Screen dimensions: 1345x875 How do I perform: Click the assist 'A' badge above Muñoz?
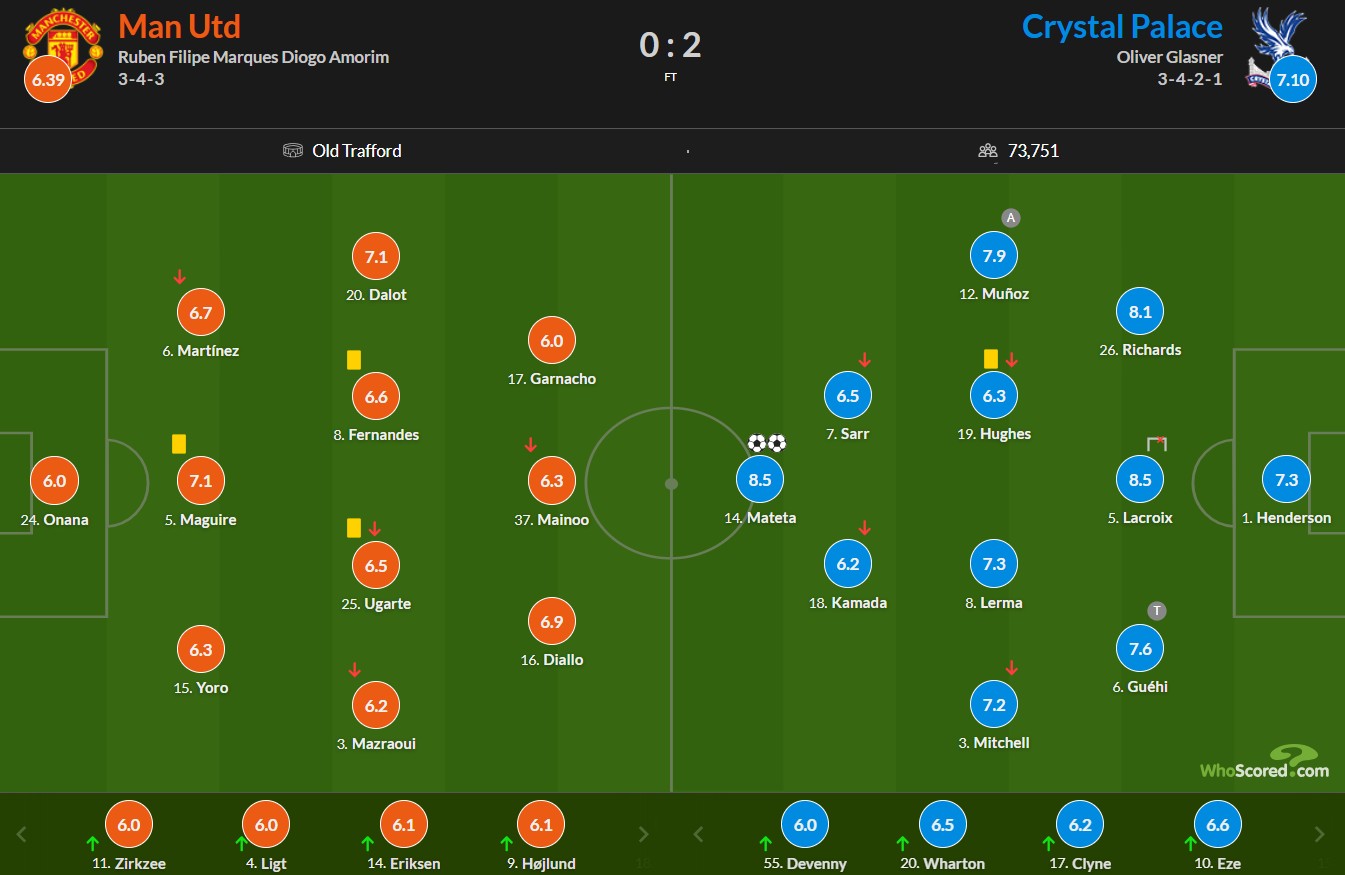1011,218
